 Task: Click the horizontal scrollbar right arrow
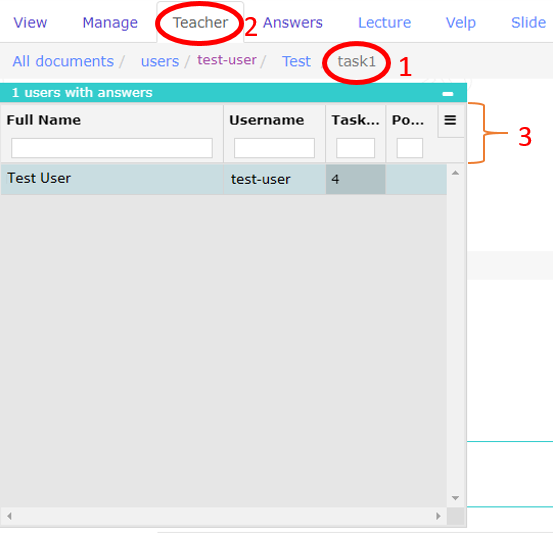tap(438, 516)
